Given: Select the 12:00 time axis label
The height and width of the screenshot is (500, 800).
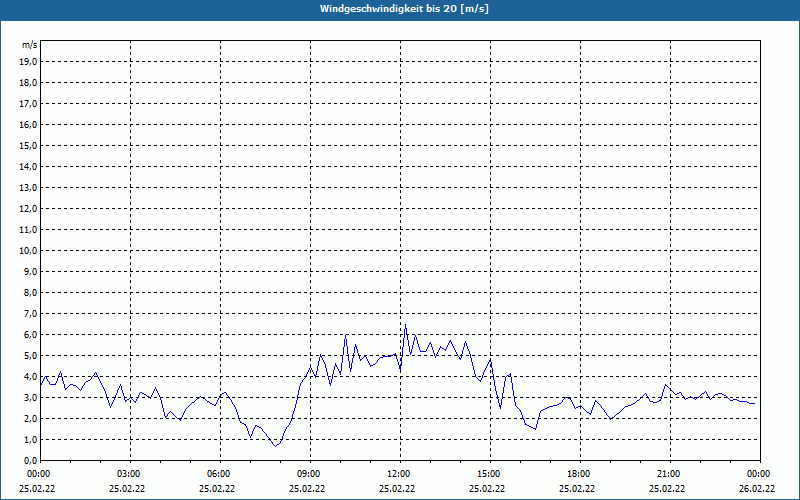Looking at the screenshot, I should (x=398, y=474).
